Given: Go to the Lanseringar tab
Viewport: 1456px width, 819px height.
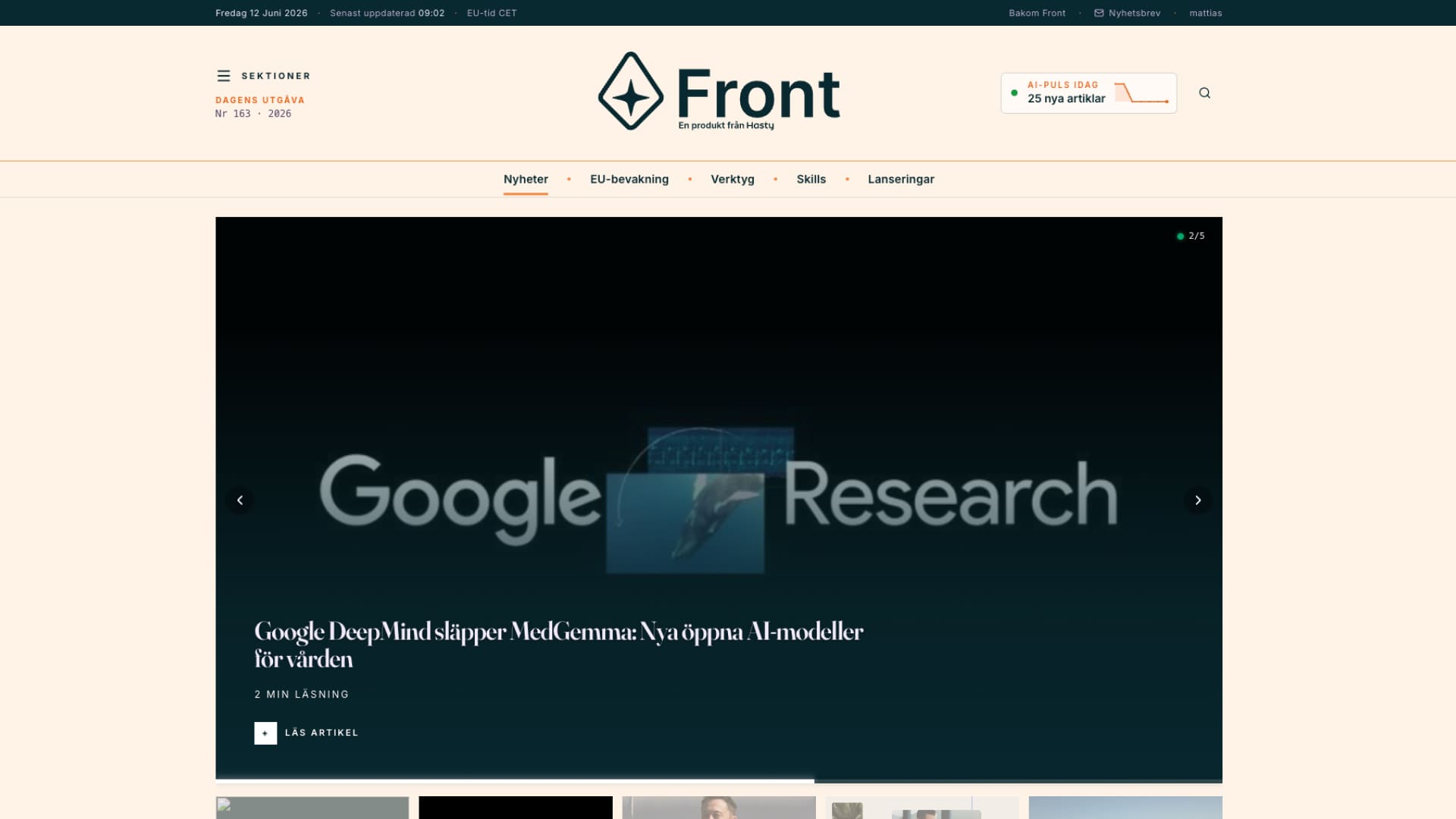Looking at the screenshot, I should pos(901,179).
